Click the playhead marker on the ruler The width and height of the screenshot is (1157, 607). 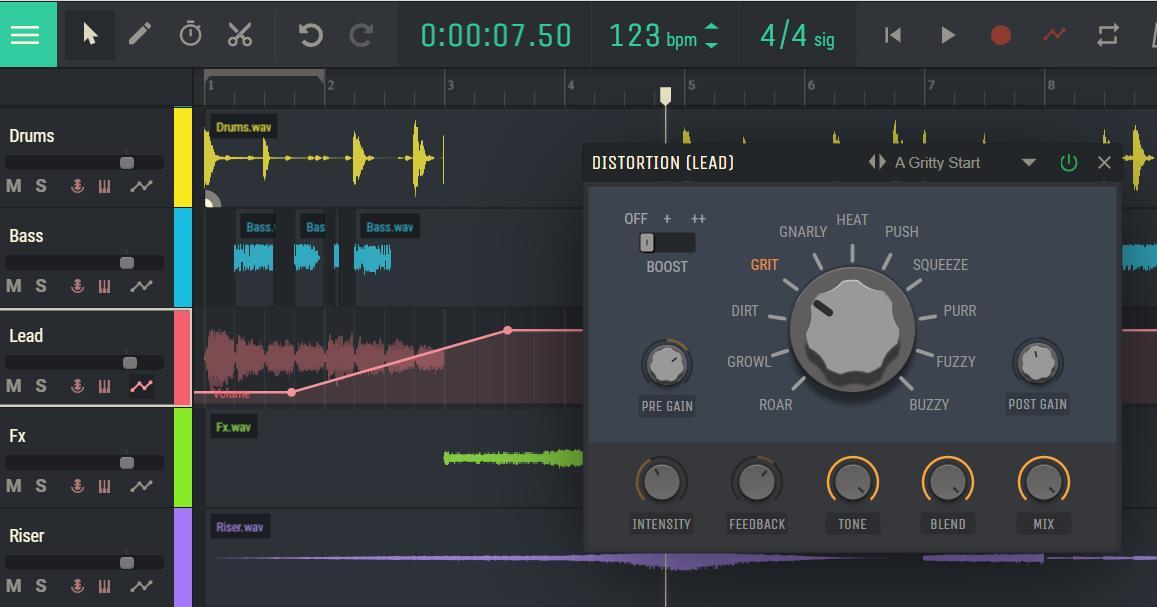(666, 95)
